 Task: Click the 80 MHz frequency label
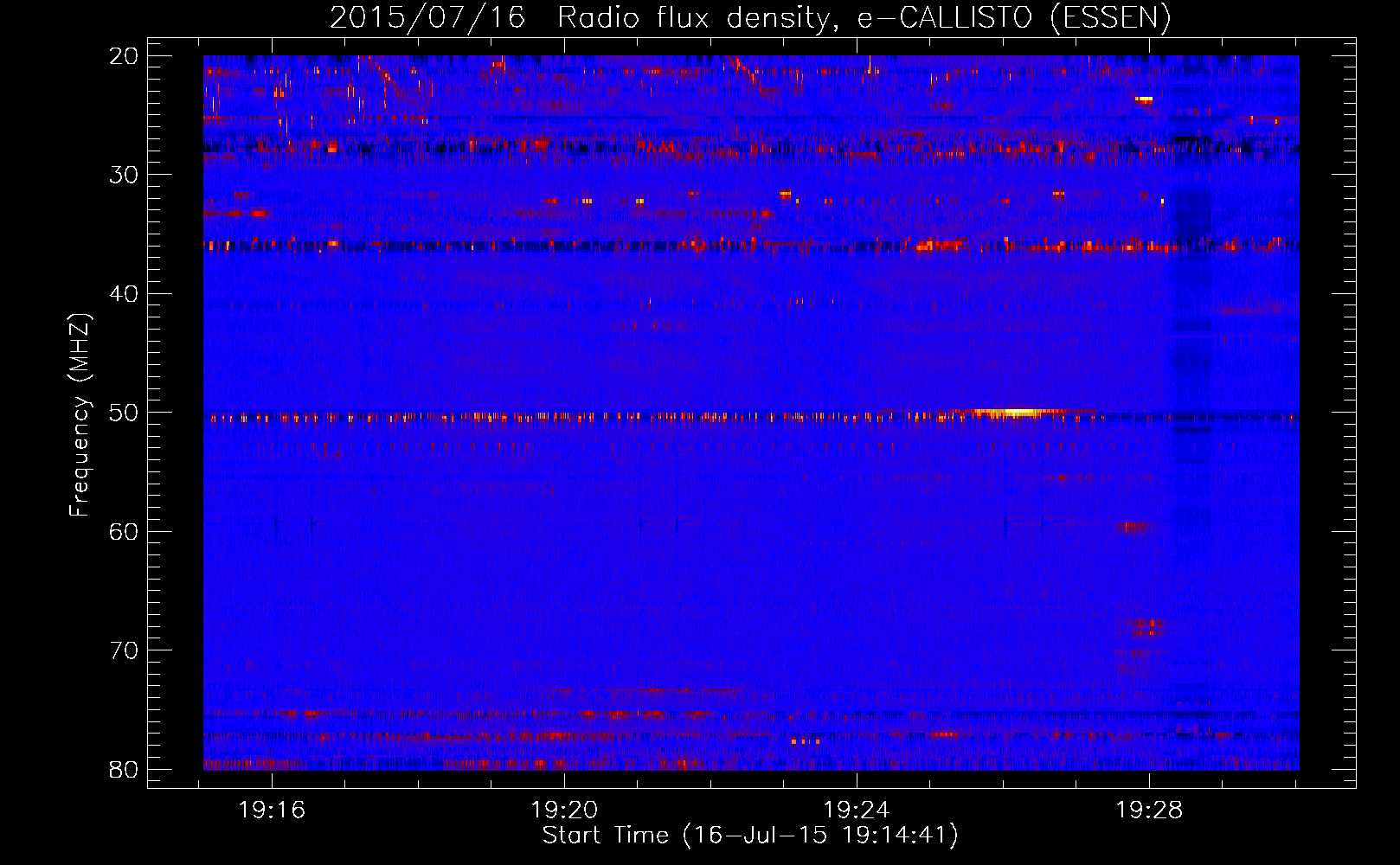124,769
